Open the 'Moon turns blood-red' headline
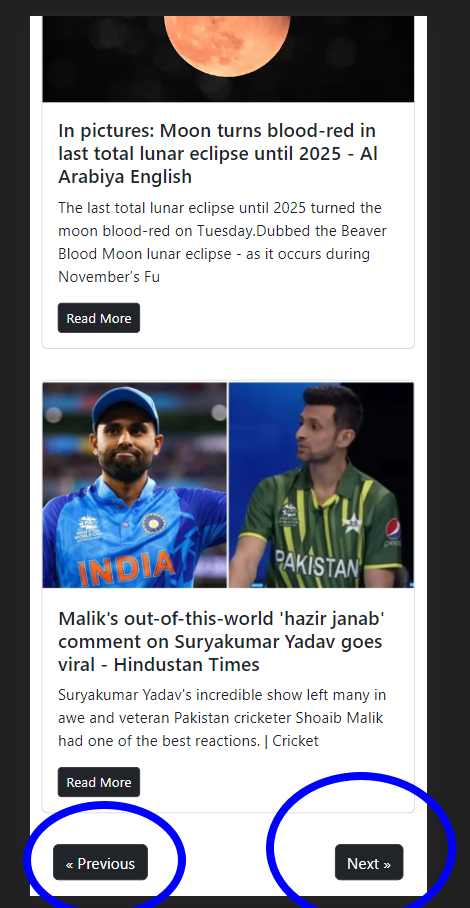Viewport: 470px width, 908px height. (x=218, y=153)
